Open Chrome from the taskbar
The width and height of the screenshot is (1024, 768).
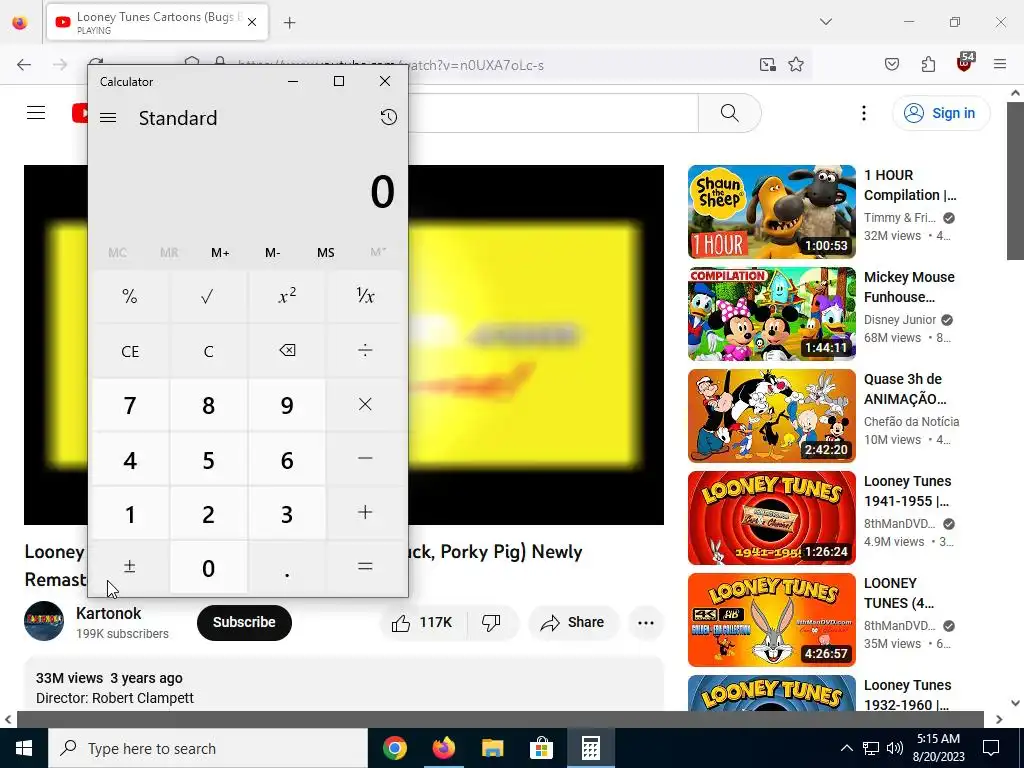tap(395, 748)
